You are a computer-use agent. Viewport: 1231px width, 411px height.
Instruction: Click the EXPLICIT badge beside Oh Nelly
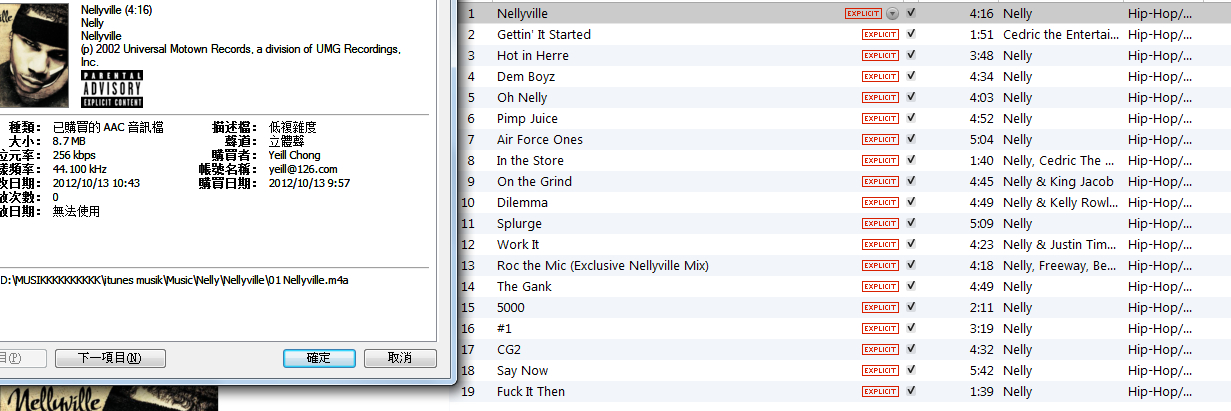(x=880, y=97)
